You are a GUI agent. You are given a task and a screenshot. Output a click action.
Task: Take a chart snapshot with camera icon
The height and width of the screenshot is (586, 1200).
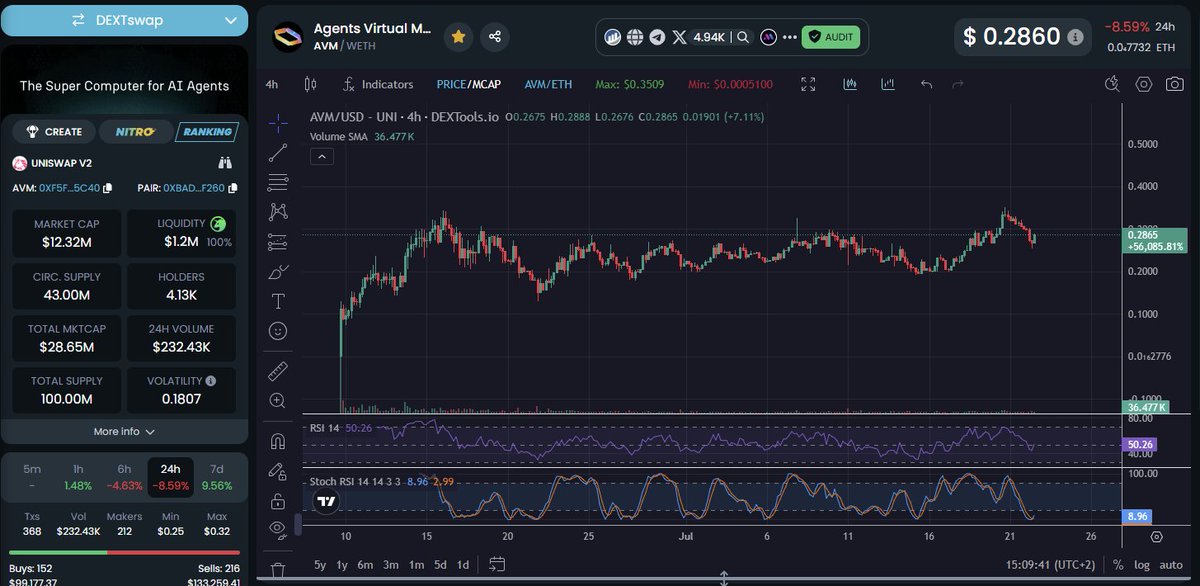point(1175,85)
